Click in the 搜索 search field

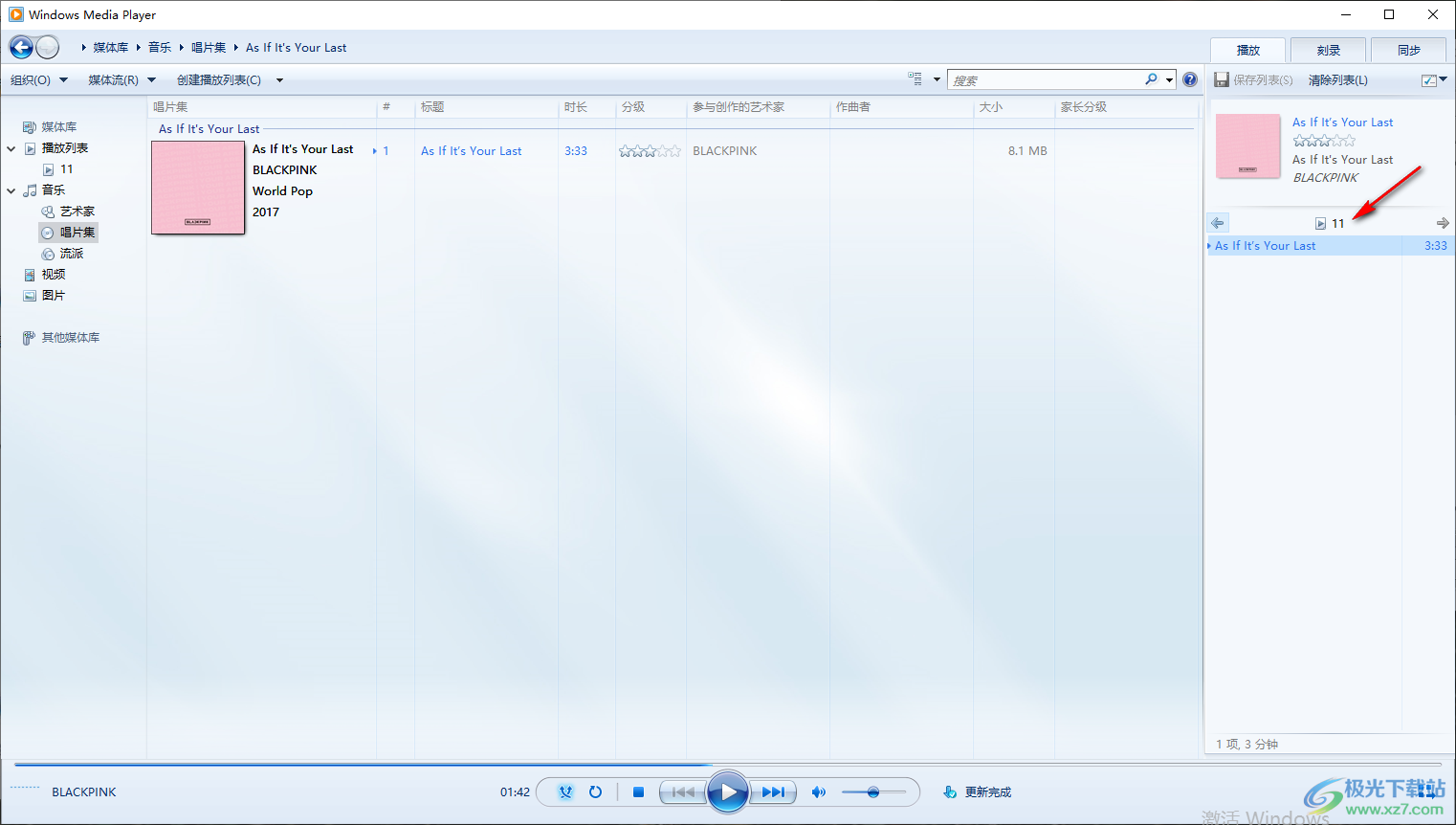pos(1046,80)
